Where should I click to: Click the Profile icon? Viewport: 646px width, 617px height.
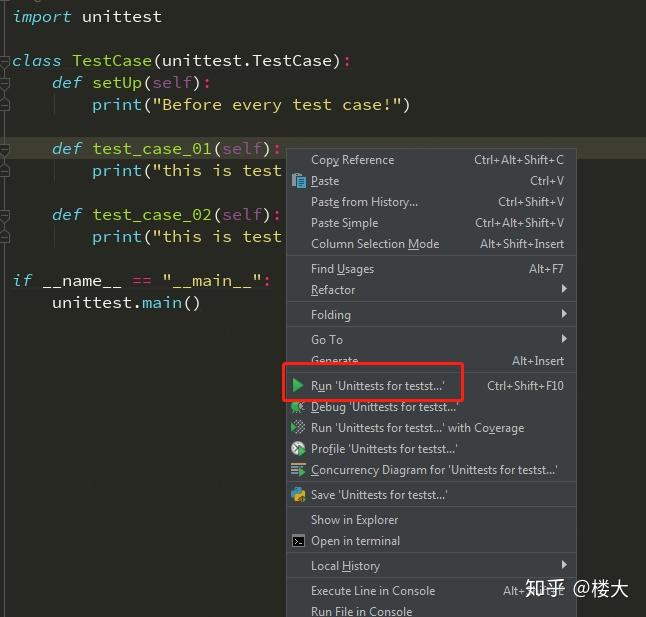click(298, 449)
